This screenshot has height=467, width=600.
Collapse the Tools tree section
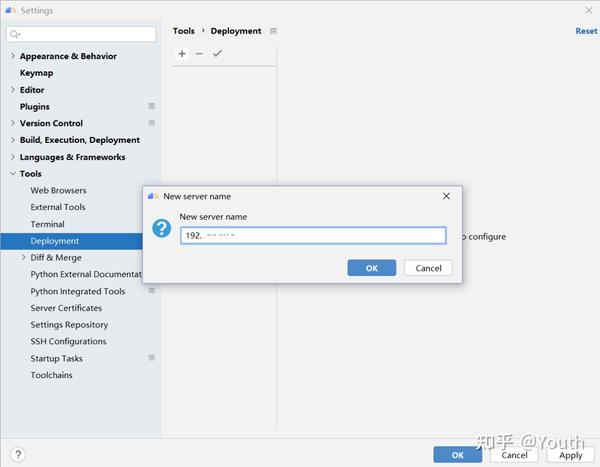12,174
